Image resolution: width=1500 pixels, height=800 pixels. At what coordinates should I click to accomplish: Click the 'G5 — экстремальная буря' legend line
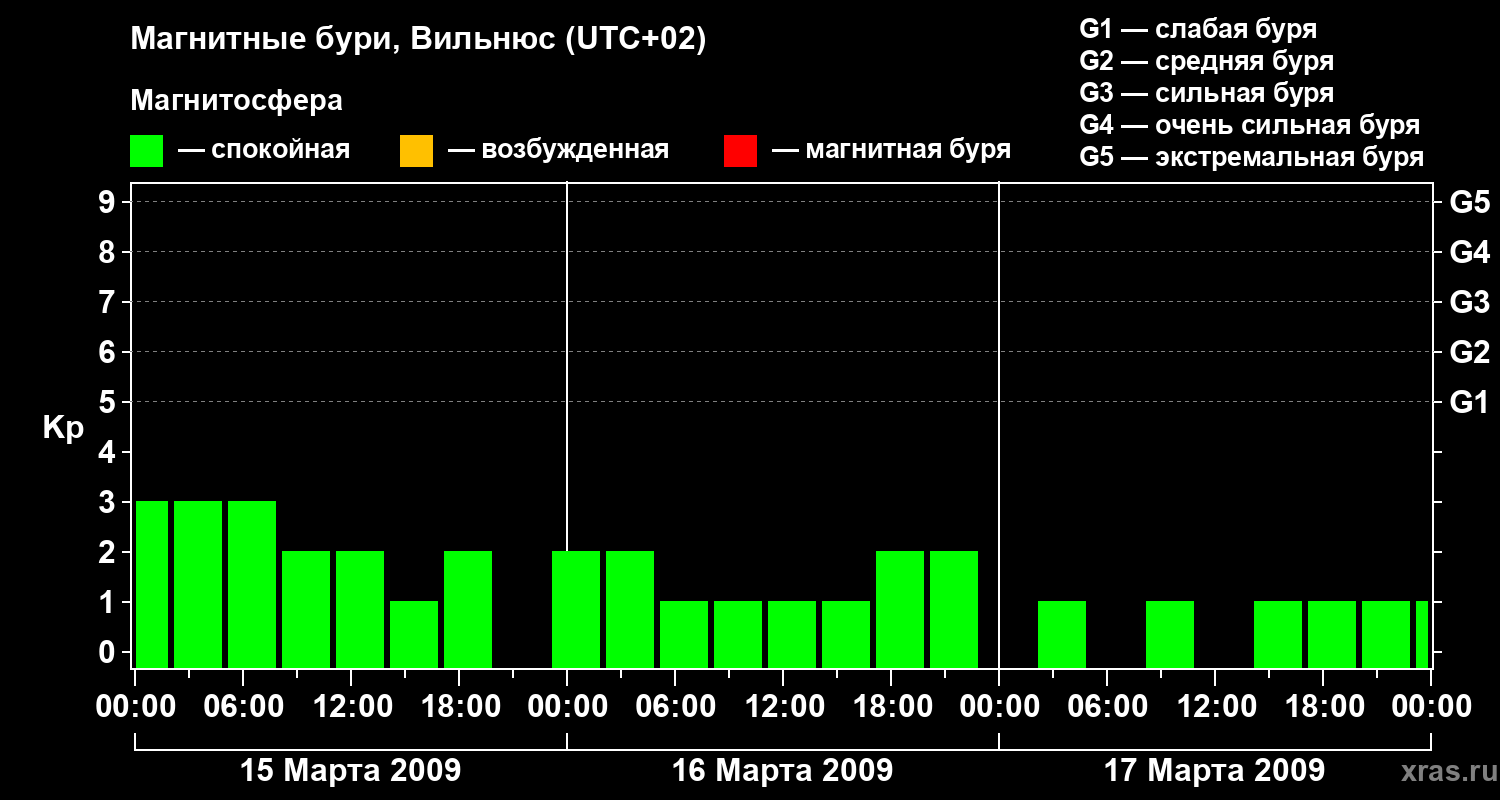point(1252,158)
